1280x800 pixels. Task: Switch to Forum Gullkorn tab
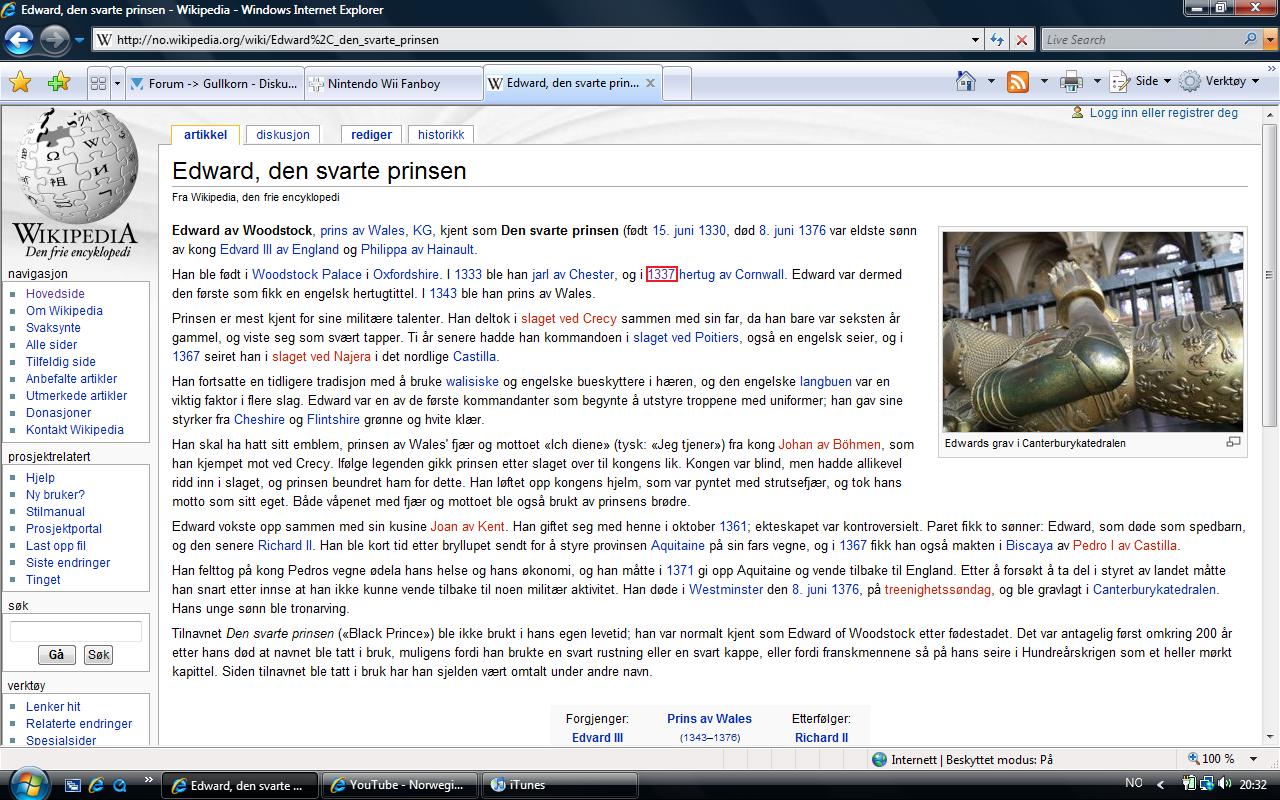pyautogui.click(x=214, y=84)
